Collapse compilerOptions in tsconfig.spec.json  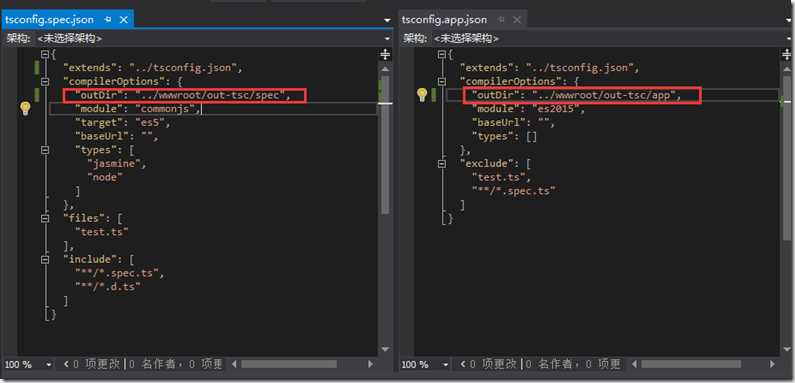[46, 81]
